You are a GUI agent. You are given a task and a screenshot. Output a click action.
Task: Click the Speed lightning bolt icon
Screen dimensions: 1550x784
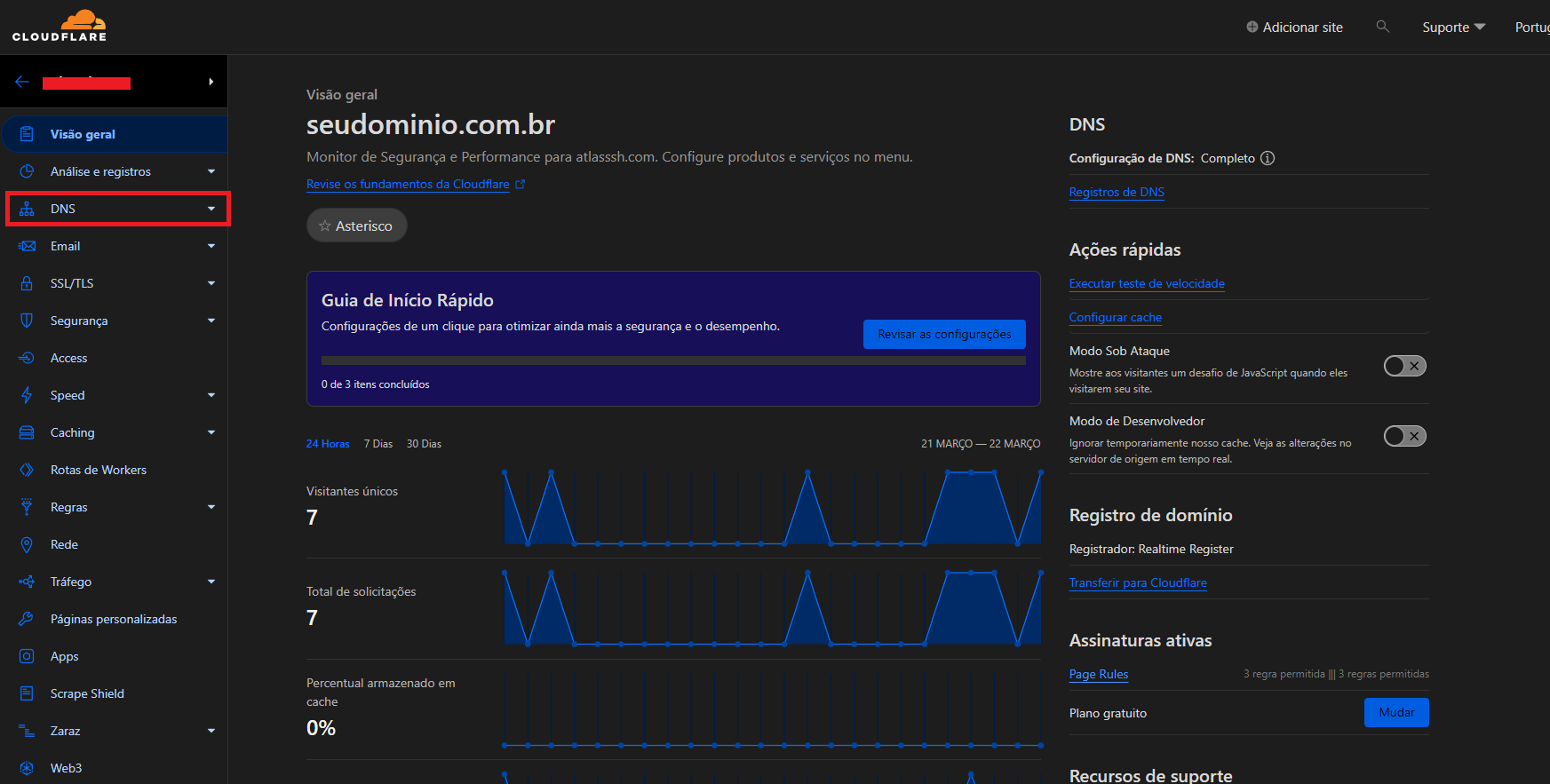(27, 395)
